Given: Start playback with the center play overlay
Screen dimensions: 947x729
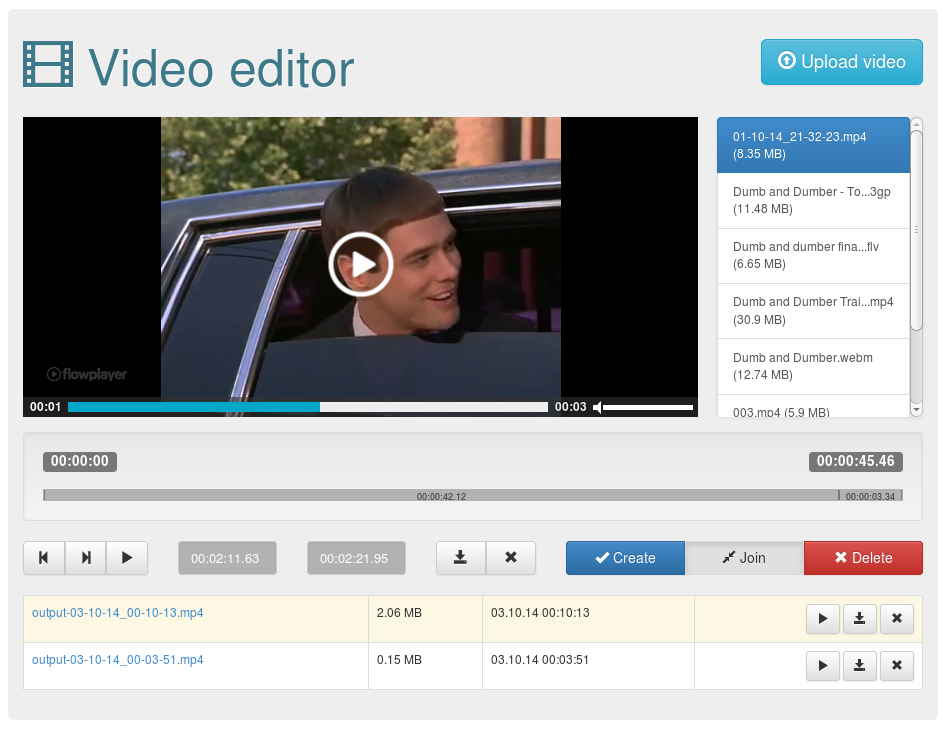Looking at the screenshot, I should (361, 264).
